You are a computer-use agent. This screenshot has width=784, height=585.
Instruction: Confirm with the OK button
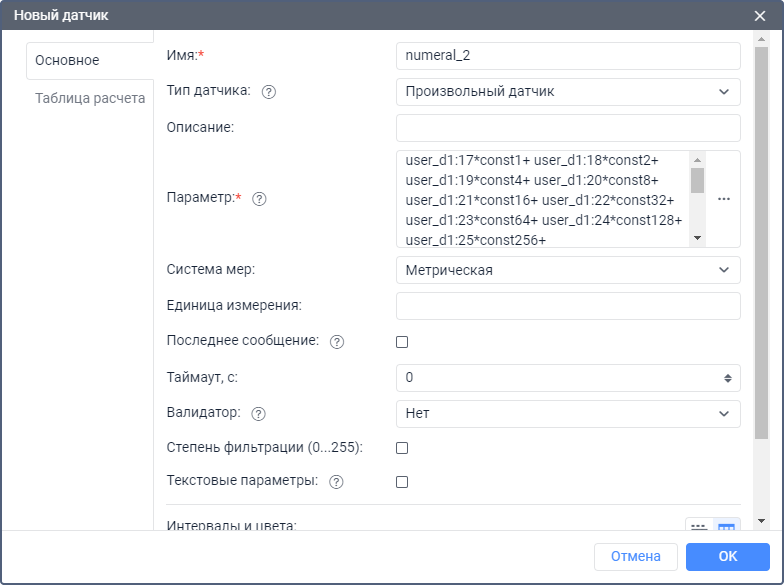point(727,557)
